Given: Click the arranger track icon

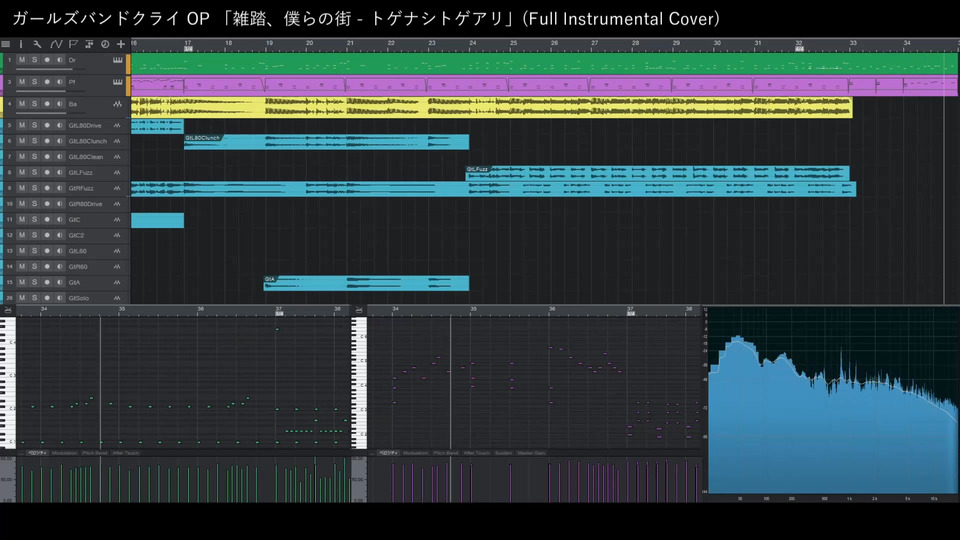Looking at the screenshot, I should [89, 44].
